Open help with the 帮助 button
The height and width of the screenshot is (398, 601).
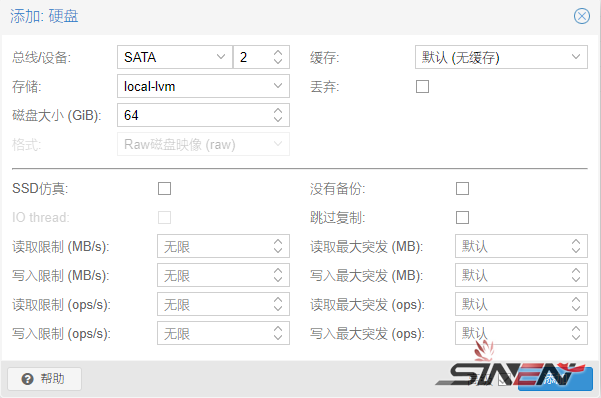pos(44,379)
